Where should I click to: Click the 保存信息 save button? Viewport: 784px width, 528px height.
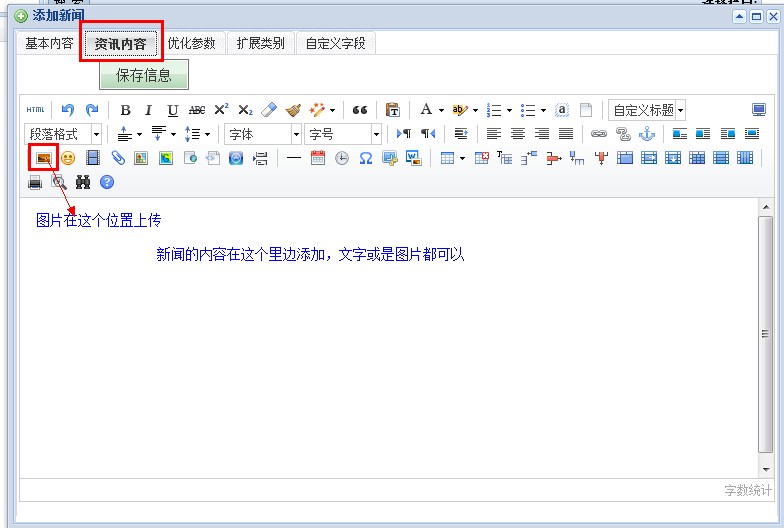pos(144,75)
